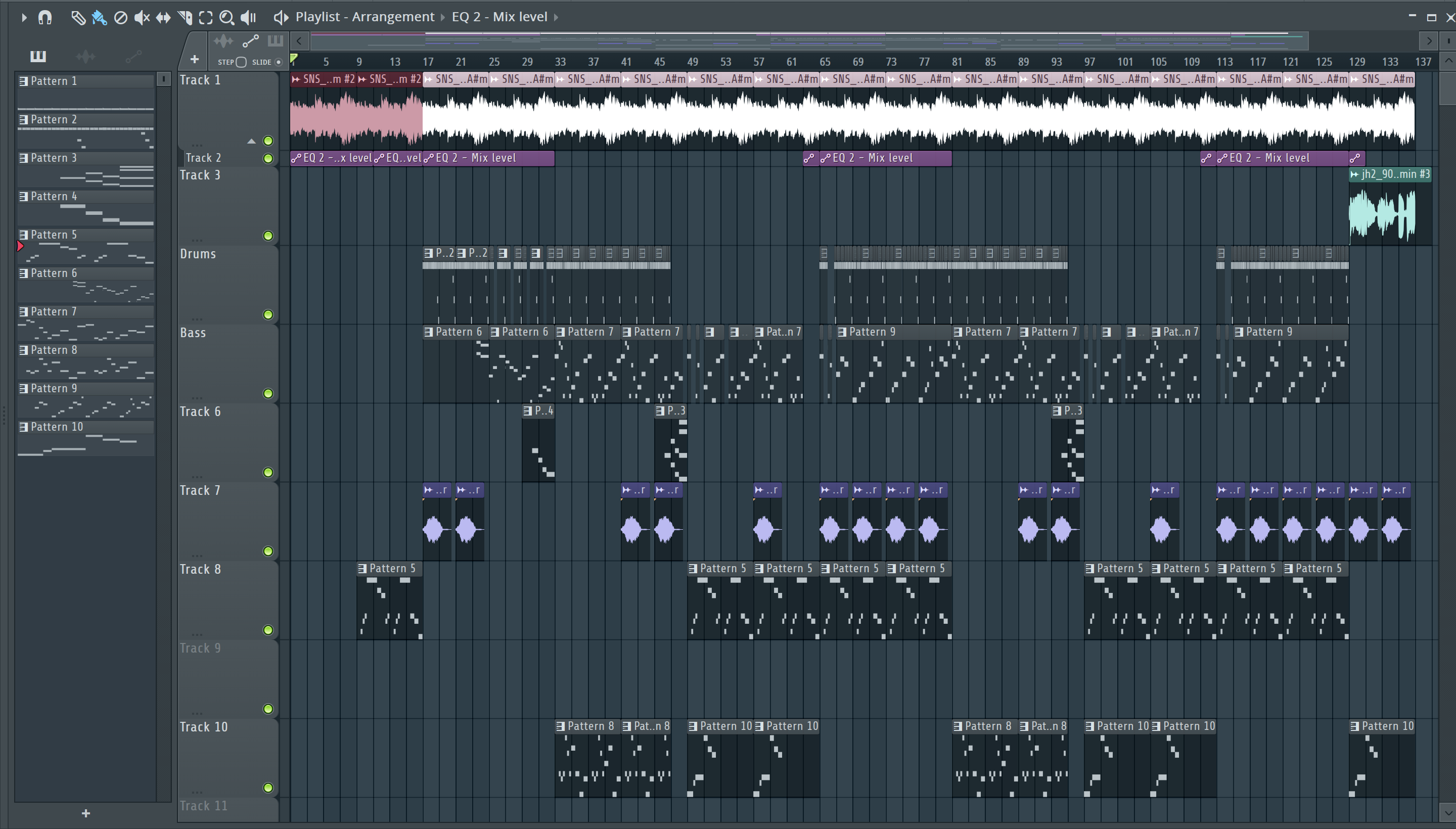Image resolution: width=1456 pixels, height=829 pixels.
Task: Click bar 65 on the timeline ruler
Action: (825, 62)
